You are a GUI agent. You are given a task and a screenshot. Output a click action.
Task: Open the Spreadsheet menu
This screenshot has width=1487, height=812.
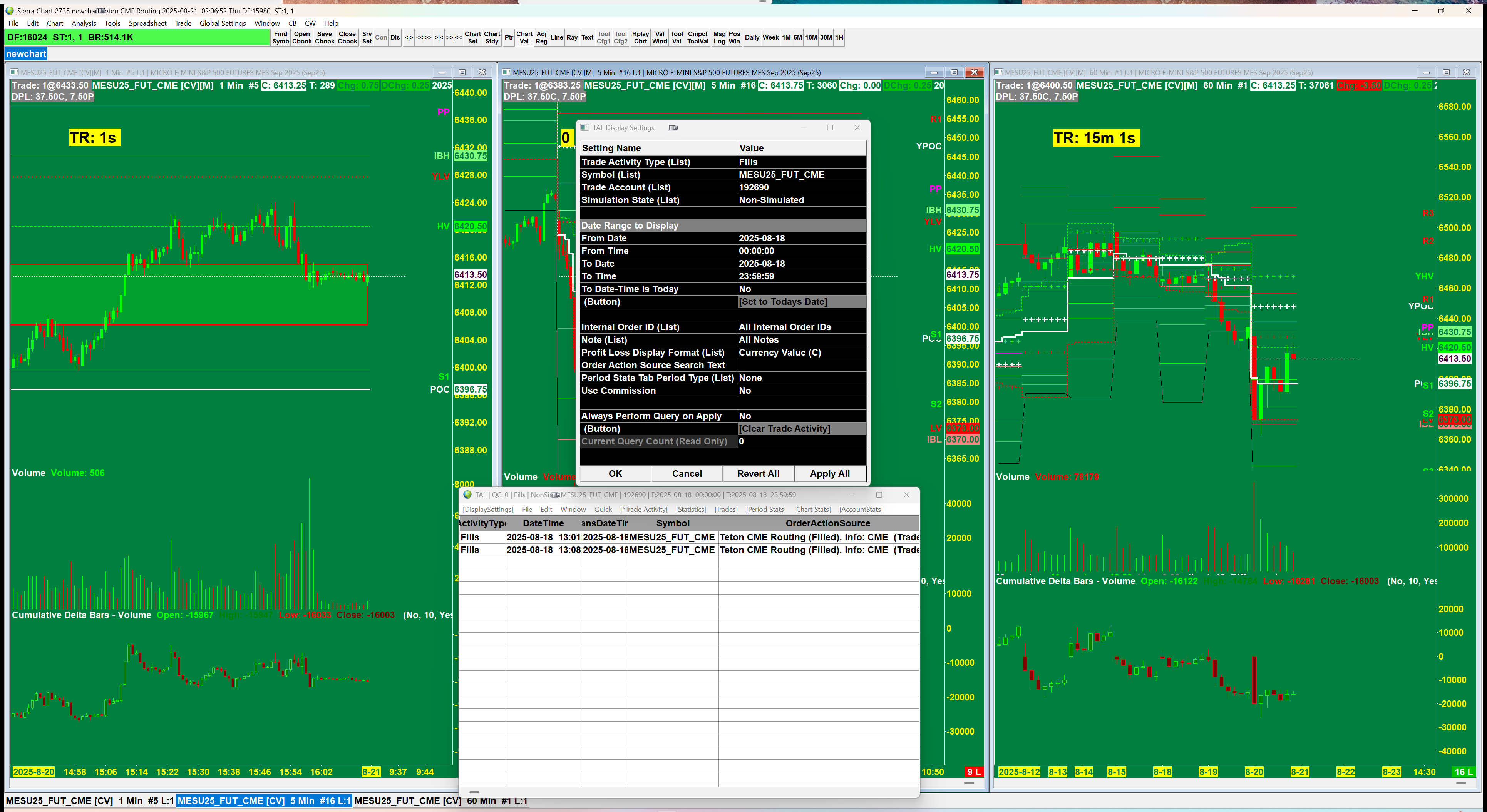(x=148, y=23)
